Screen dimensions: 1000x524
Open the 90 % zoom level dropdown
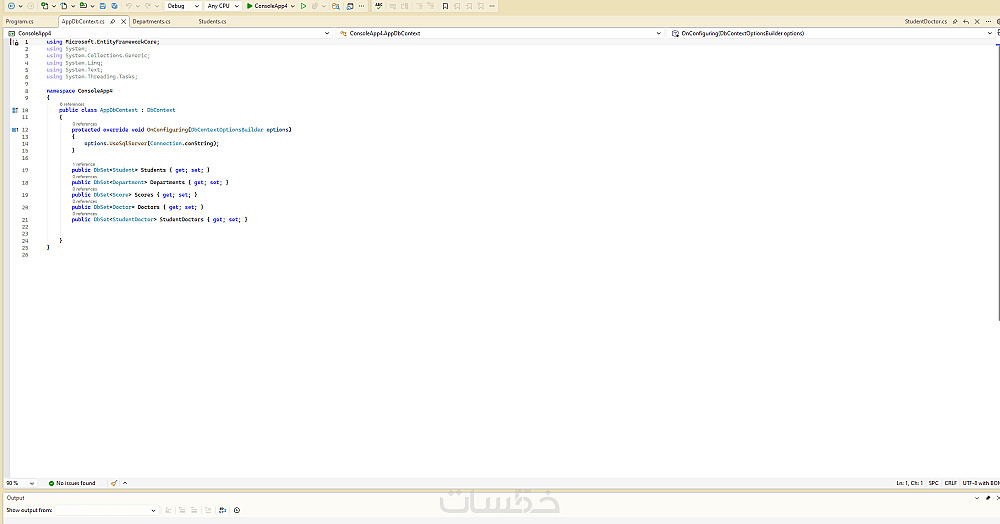[x=20, y=483]
